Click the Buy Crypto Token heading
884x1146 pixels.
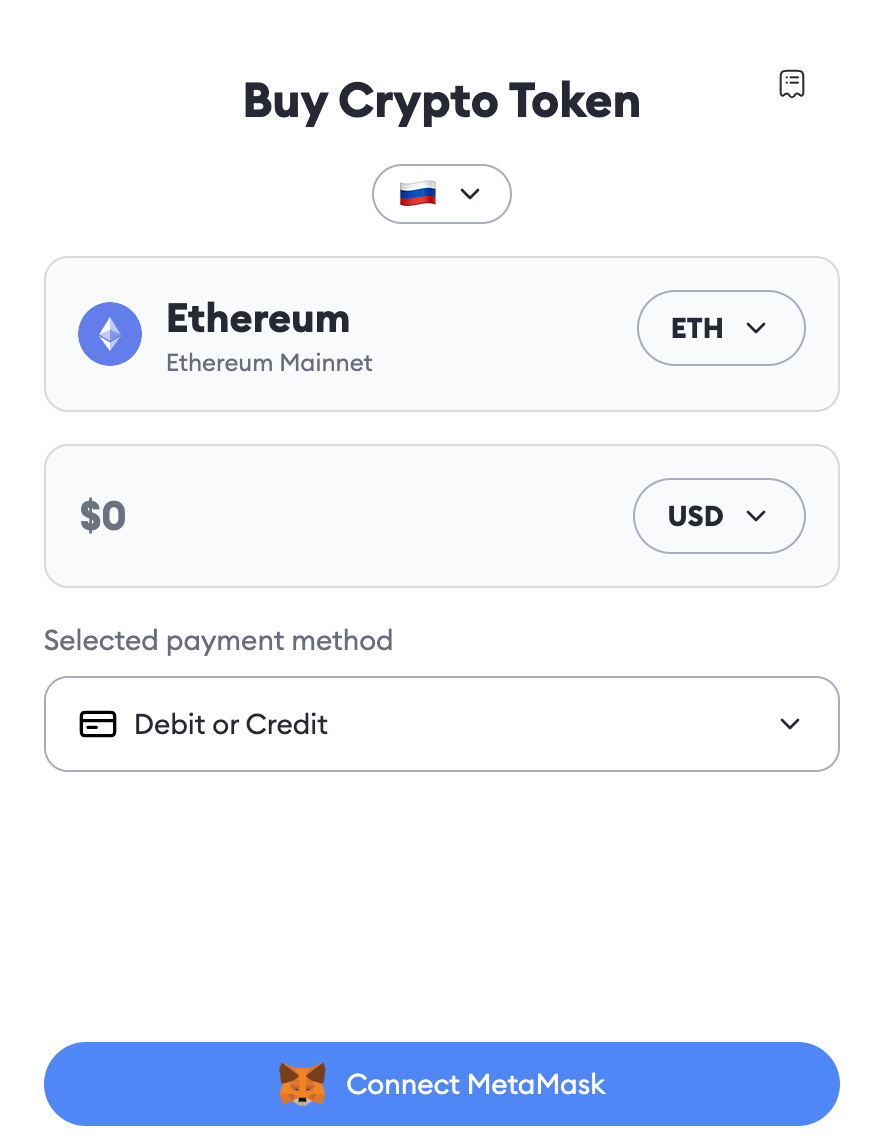pyautogui.click(x=442, y=101)
